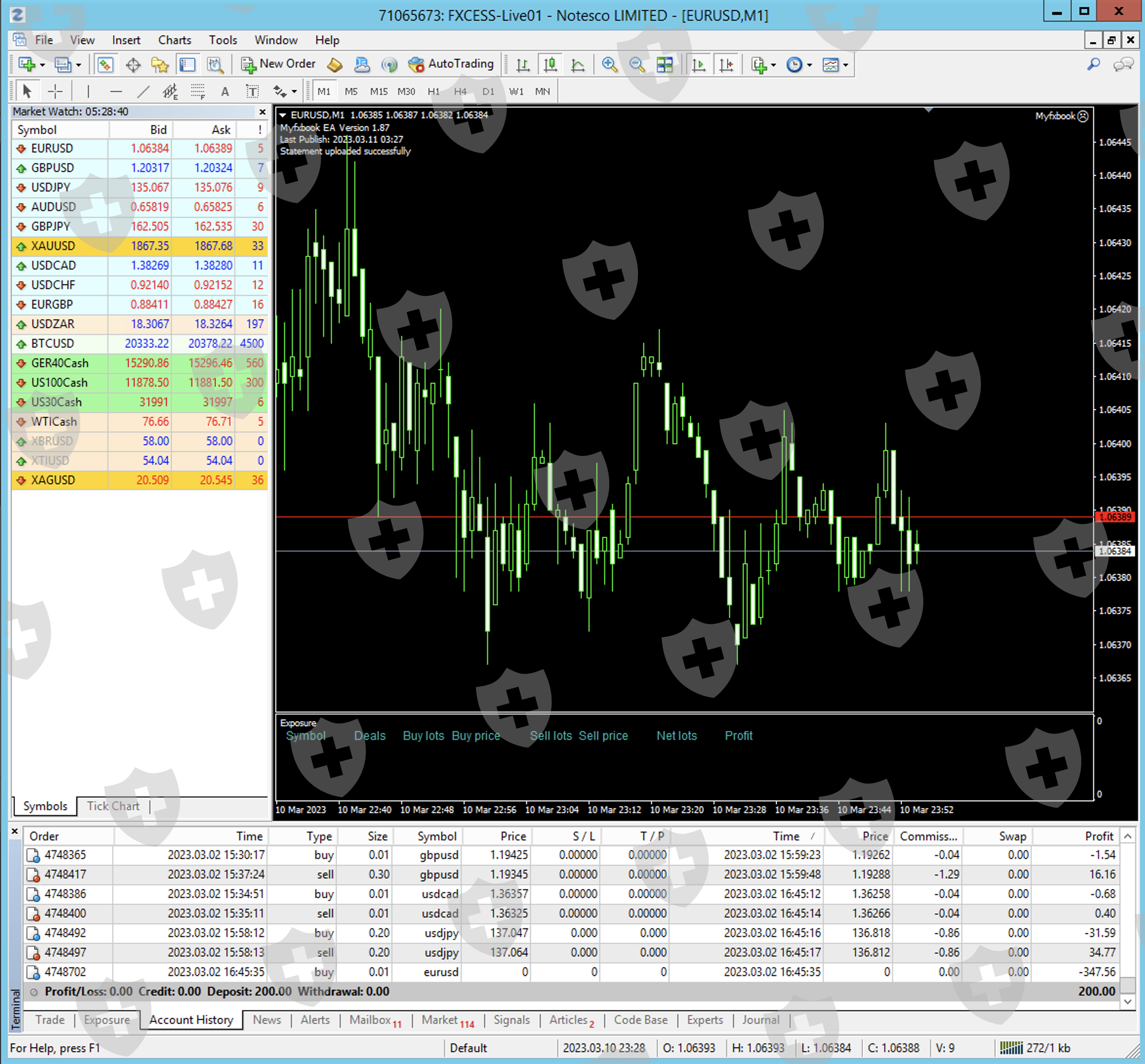
Task: Click the Zoom In magnifier icon
Action: tap(609, 64)
